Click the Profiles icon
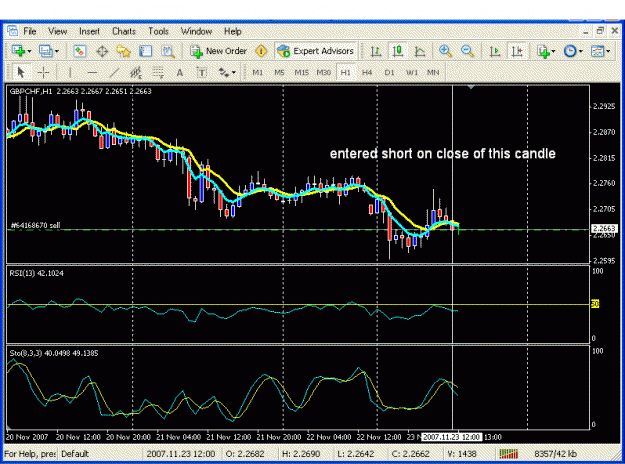 tap(45, 51)
